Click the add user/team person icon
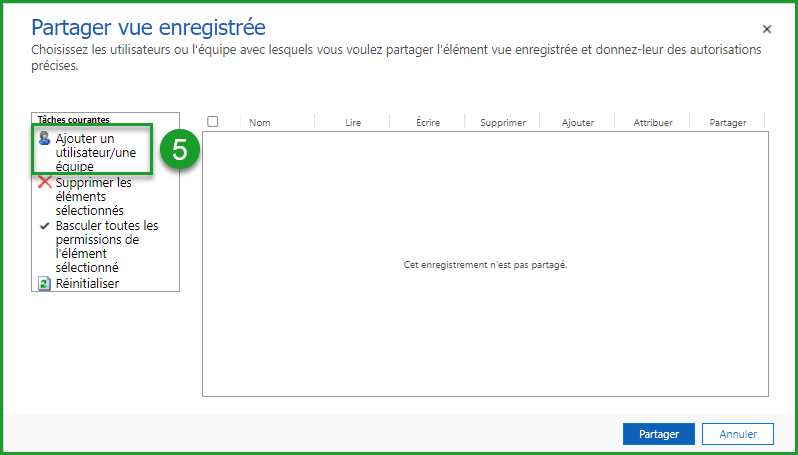798x455 pixels. tap(44, 138)
